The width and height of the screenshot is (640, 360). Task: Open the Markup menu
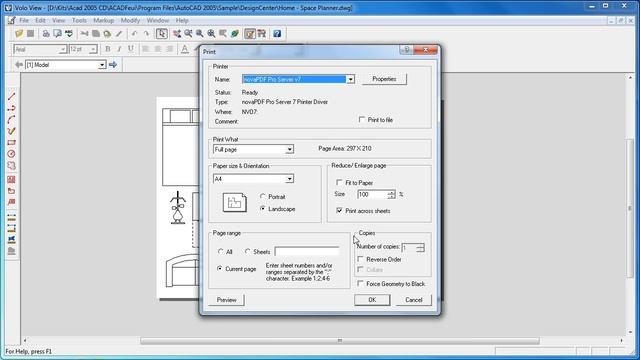[x=104, y=20]
